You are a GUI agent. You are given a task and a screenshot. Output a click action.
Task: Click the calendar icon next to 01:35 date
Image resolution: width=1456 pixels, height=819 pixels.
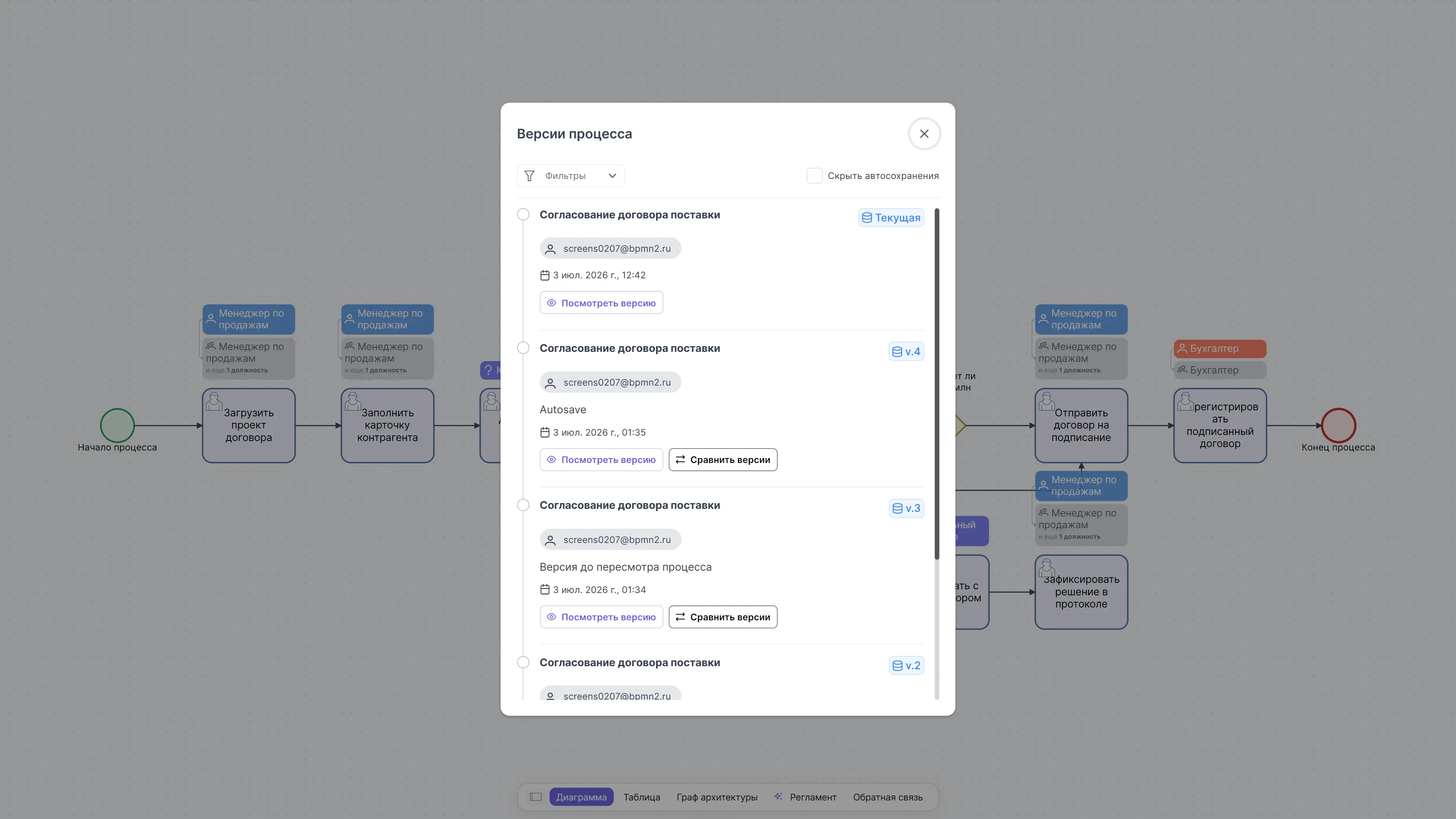click(x=545, y=432)
